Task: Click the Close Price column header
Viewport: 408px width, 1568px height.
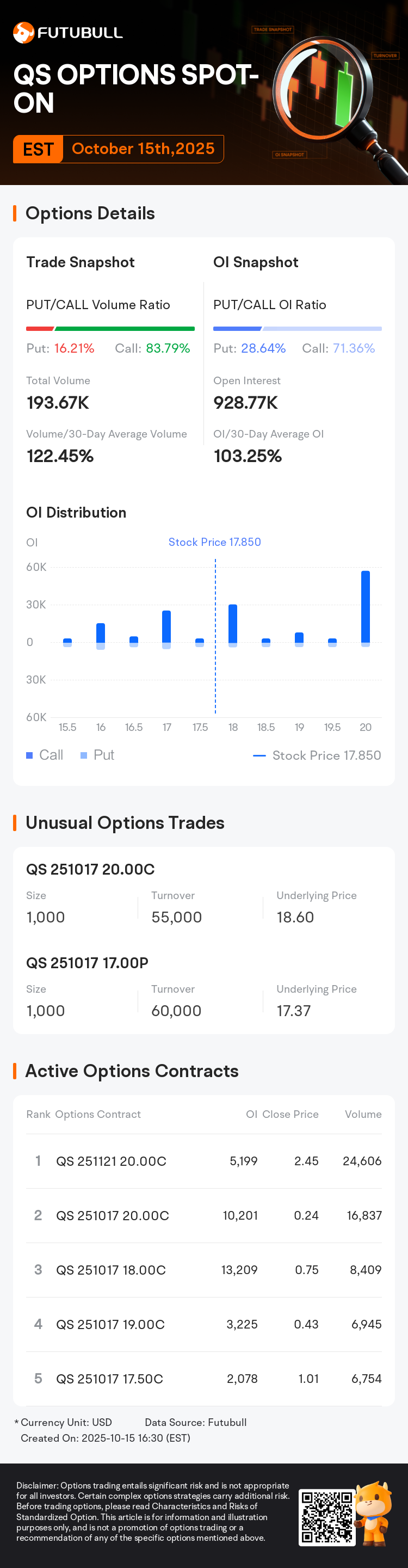Action: pos(290,1115)
